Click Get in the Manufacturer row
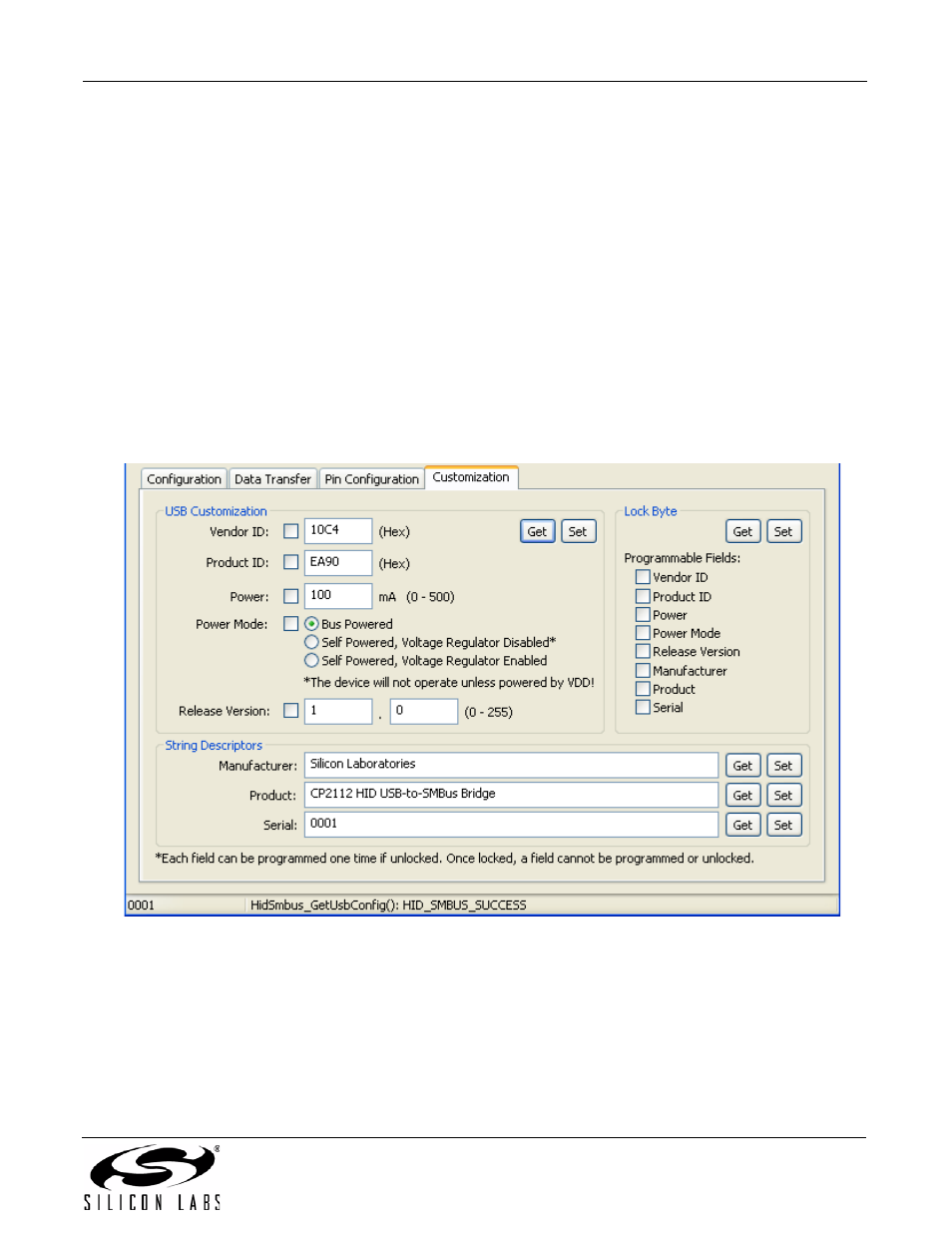 pyautogui.click(x=742, y=766)
